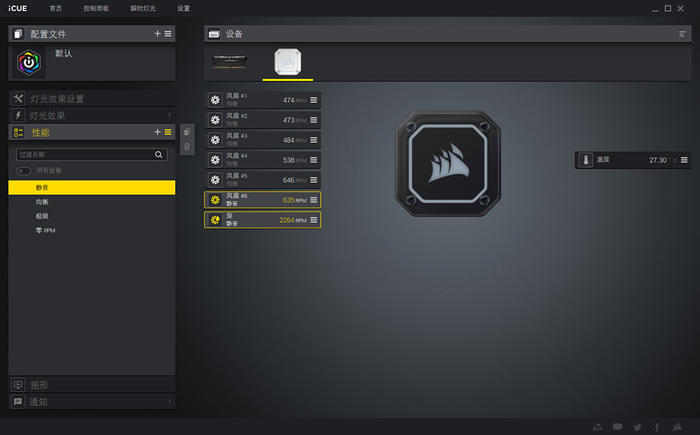Click the 通知 speech bubble icon
700x435 pixels.
pyautogui.click(x=18, y=402)
